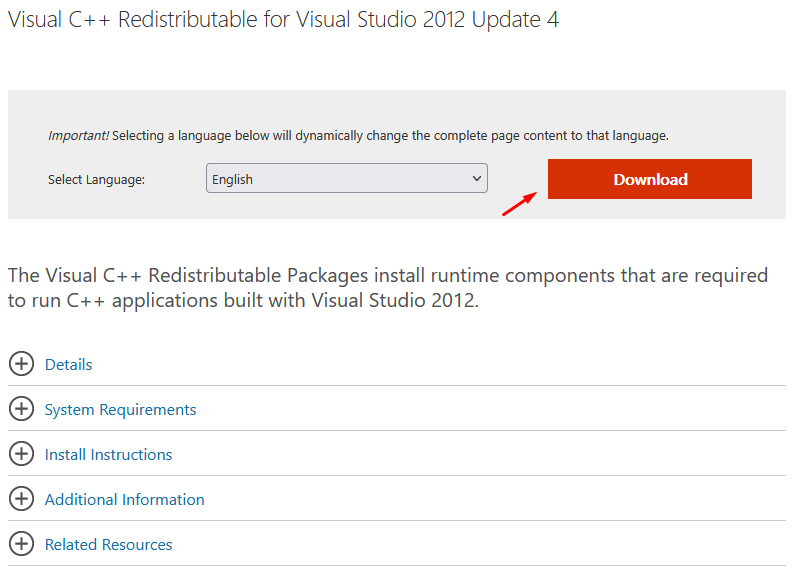Click the Select Language label
Screen dimensions: 793x576
(x=96, y=180)
